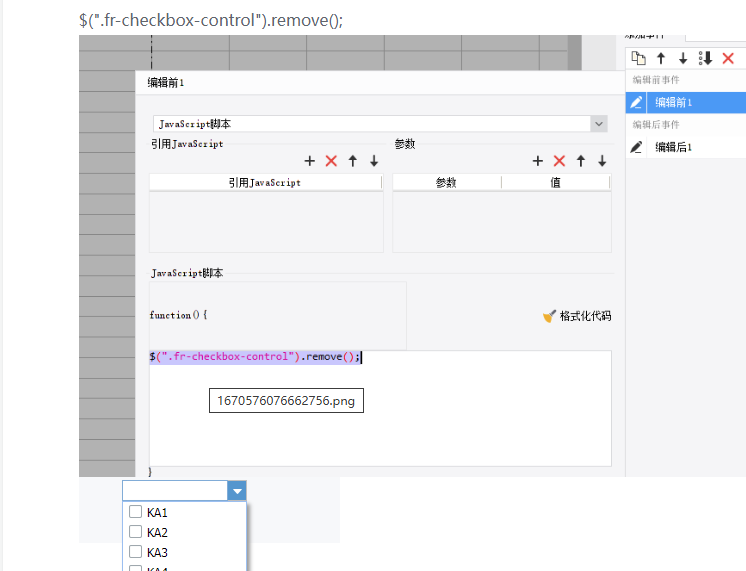Image resolution: width=746 pixels, height=571 pixels.
Task: Move referenced JavaScript up with the arrow
Action: click(353, 161)
